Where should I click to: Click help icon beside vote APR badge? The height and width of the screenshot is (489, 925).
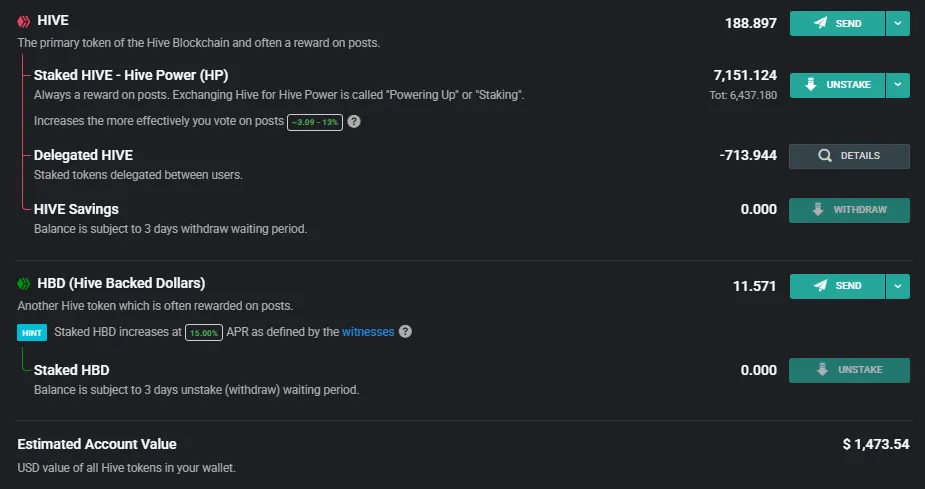point(354,122)
